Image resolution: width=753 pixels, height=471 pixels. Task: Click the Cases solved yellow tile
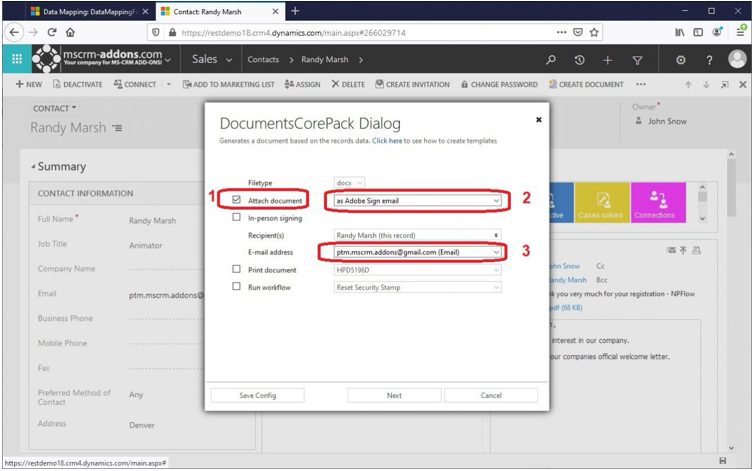coord(602,202)
